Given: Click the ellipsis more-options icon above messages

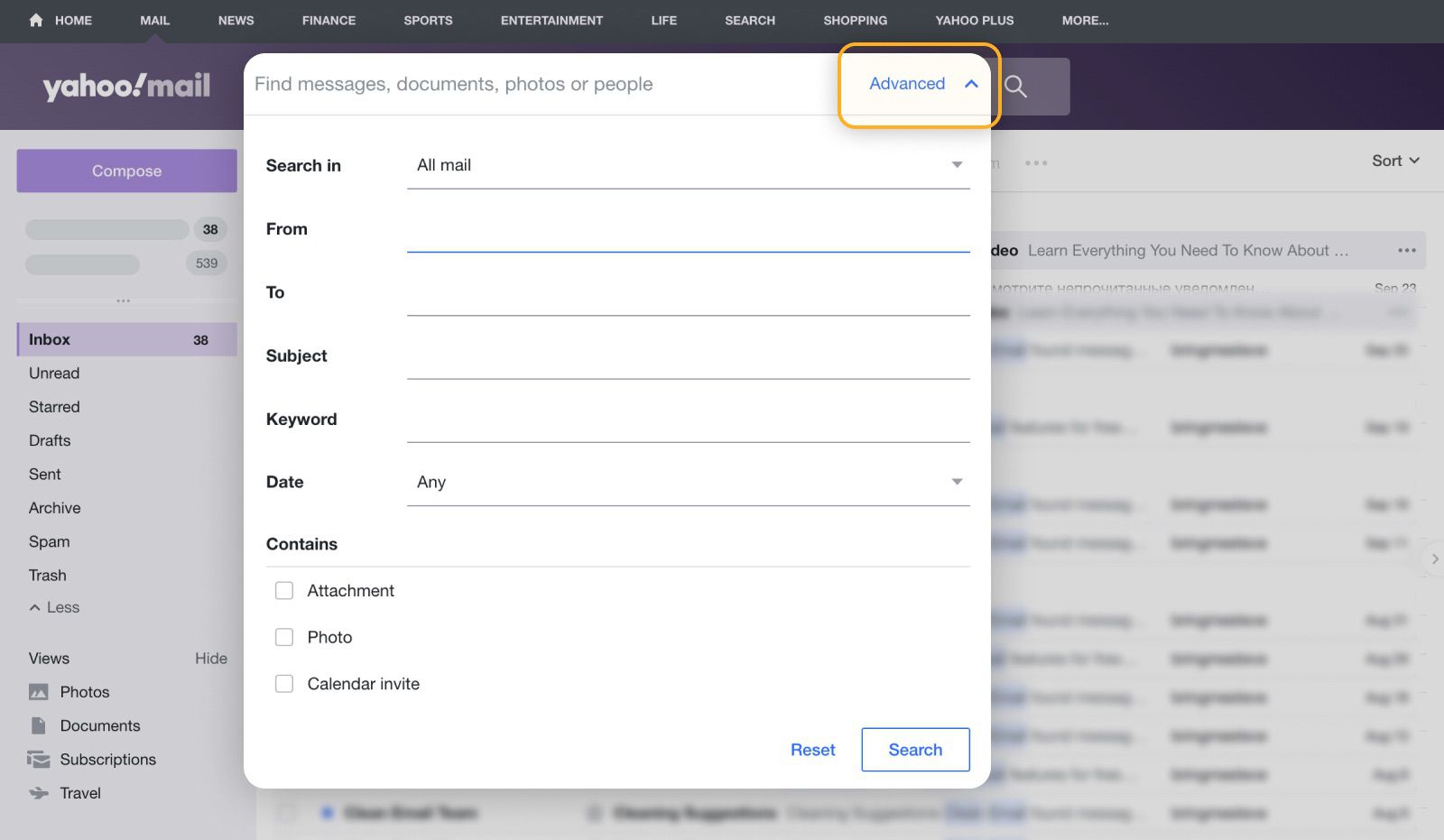Looking at the screenshot, I should click(x=1036, y=162).
